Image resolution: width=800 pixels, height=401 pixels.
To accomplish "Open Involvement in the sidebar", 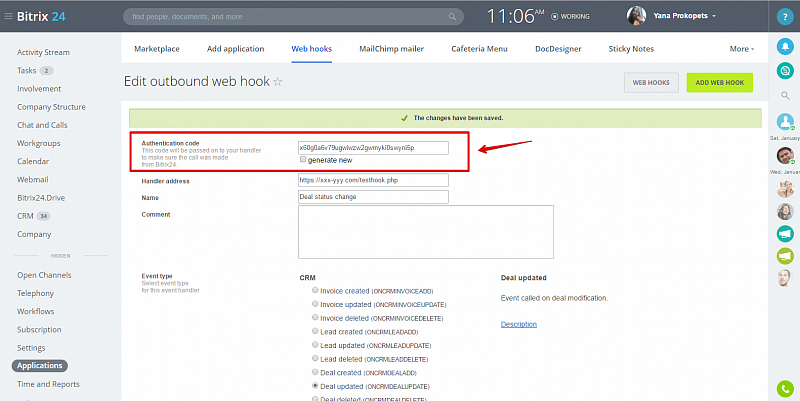I will coord(39,89).
